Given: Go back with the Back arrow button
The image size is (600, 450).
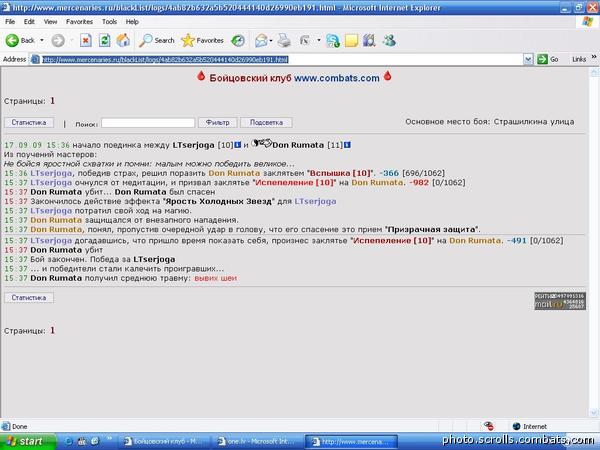Looking at the screenshot, I should coord(20,40).
